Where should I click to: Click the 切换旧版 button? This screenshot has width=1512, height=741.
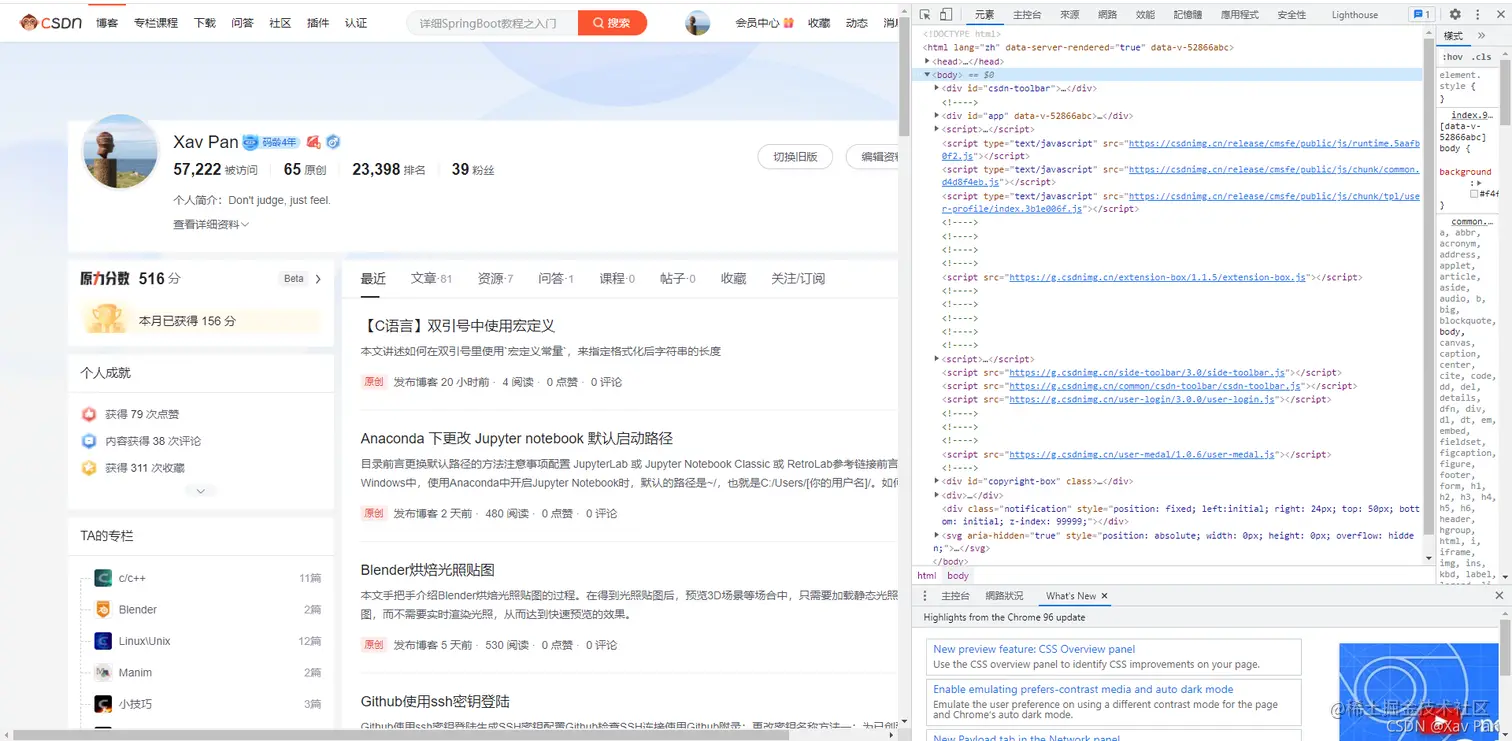coord(795,157)
